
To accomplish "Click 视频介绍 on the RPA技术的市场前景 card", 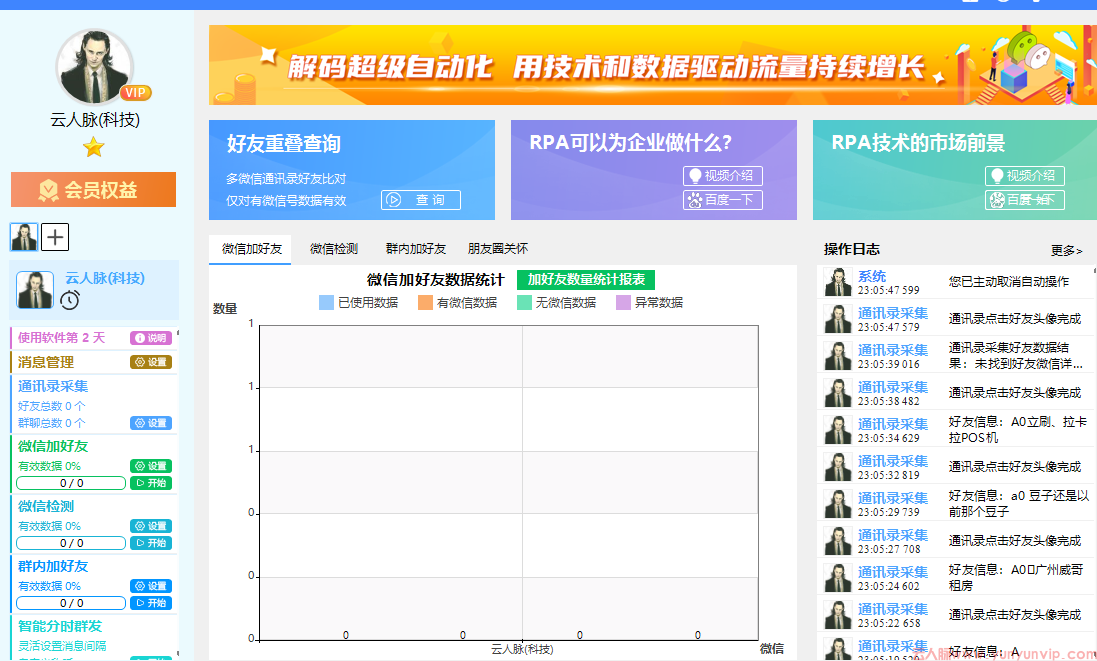I will [1025, 176].
